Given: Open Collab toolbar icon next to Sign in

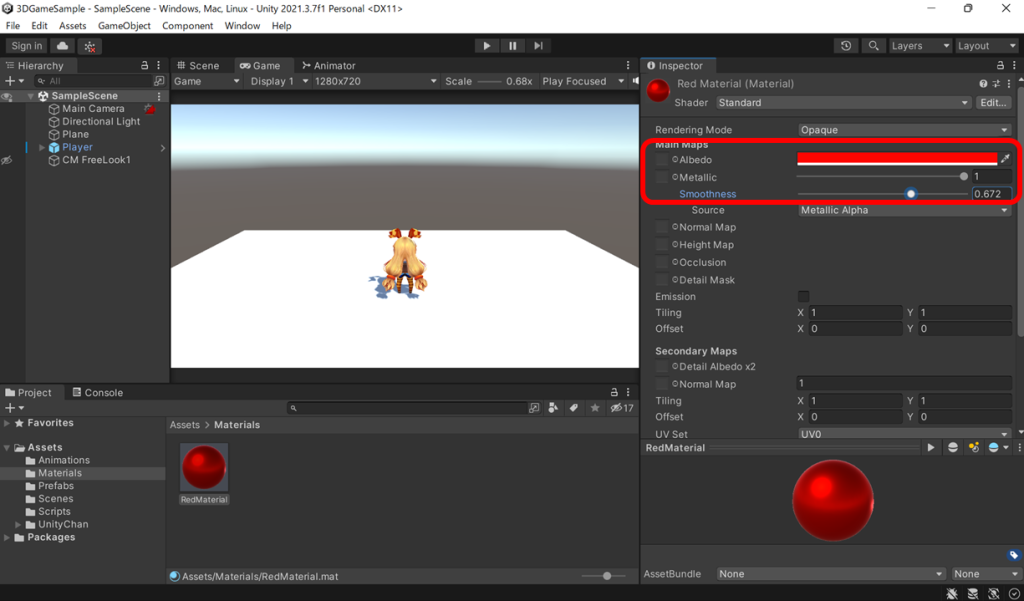Looking at the screenshot, I should tap(62, 45).
